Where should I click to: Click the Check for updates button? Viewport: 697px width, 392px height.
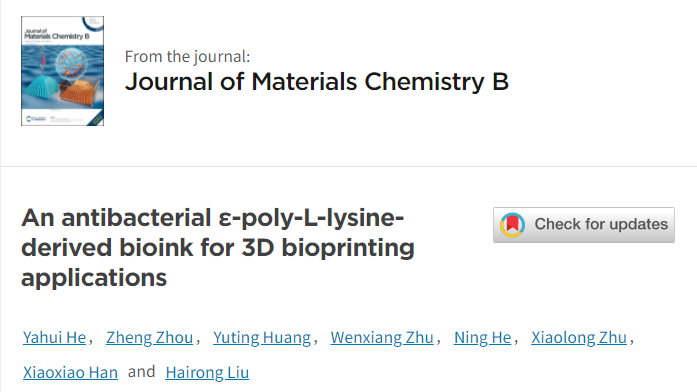[584, 224]
